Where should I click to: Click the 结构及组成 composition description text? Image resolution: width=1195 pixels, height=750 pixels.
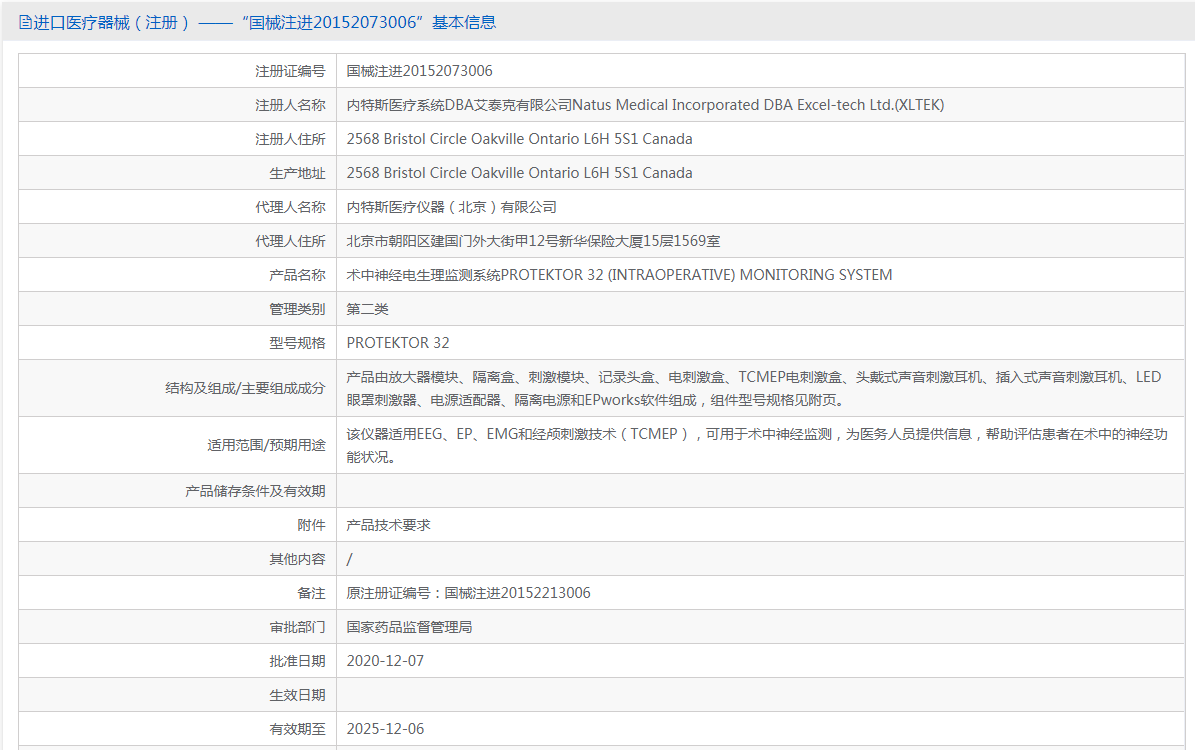point(753,388)
